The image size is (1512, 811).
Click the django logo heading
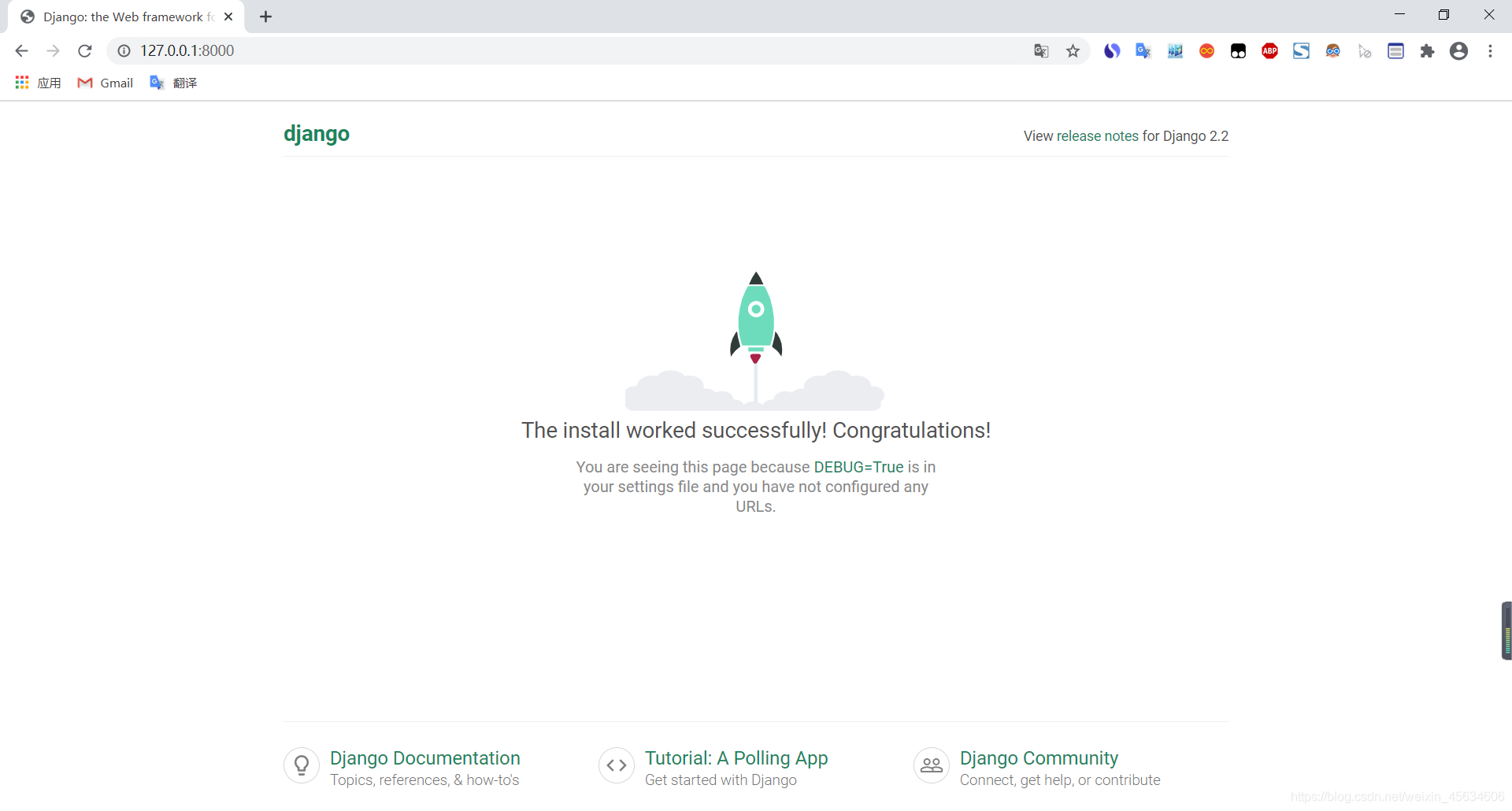pyautogui.click(x=317, y=134)
